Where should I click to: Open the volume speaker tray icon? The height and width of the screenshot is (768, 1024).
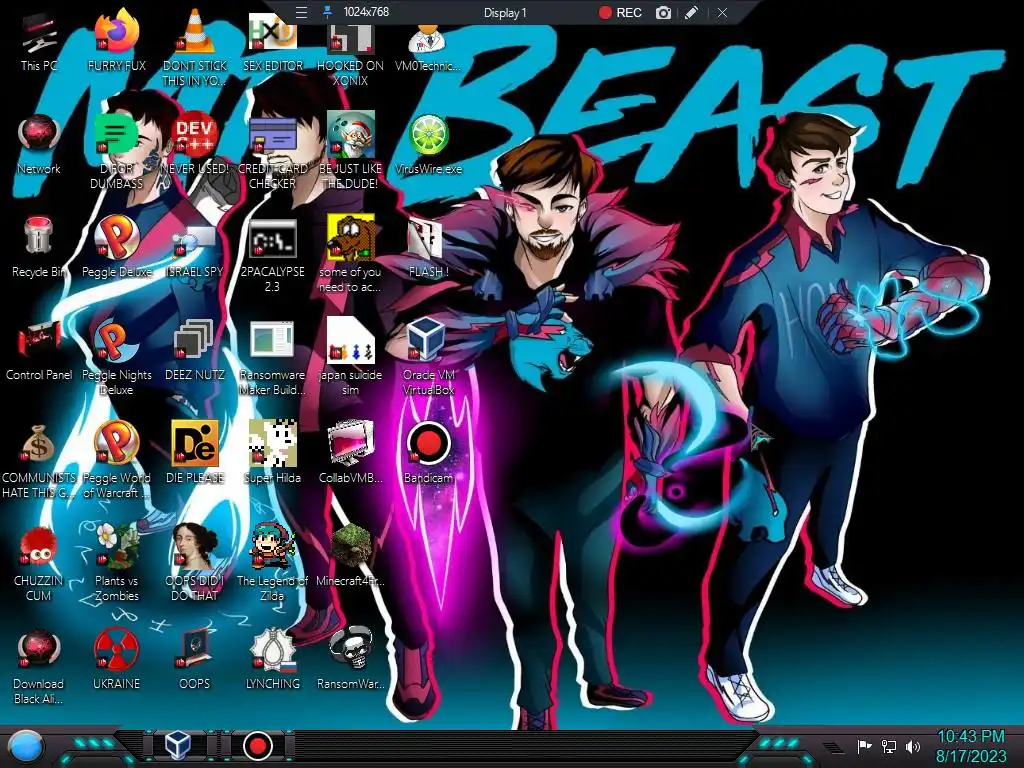tap(913, 746)
